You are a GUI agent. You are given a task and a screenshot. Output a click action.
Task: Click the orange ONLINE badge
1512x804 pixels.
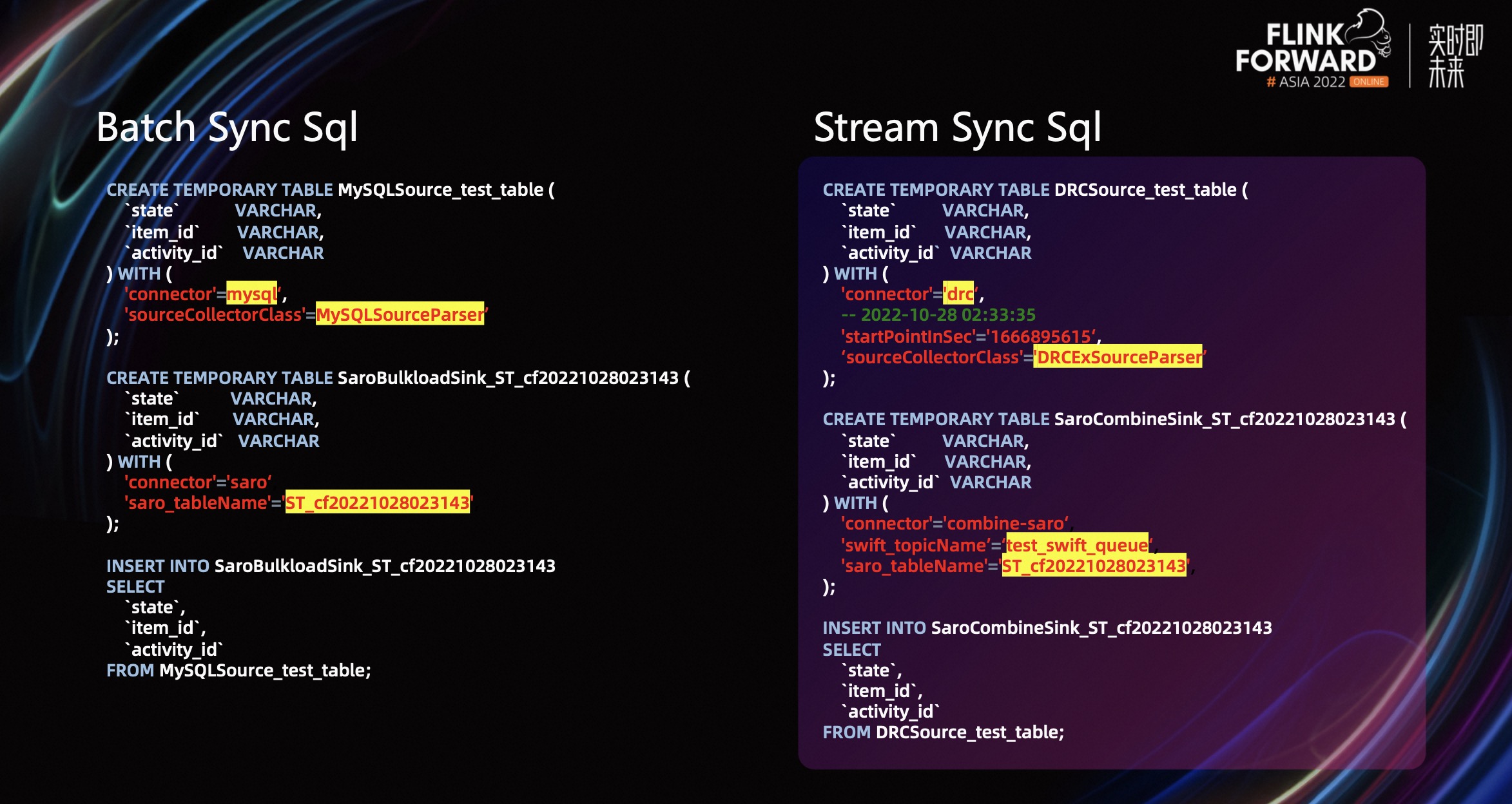tap(1369, 82)
